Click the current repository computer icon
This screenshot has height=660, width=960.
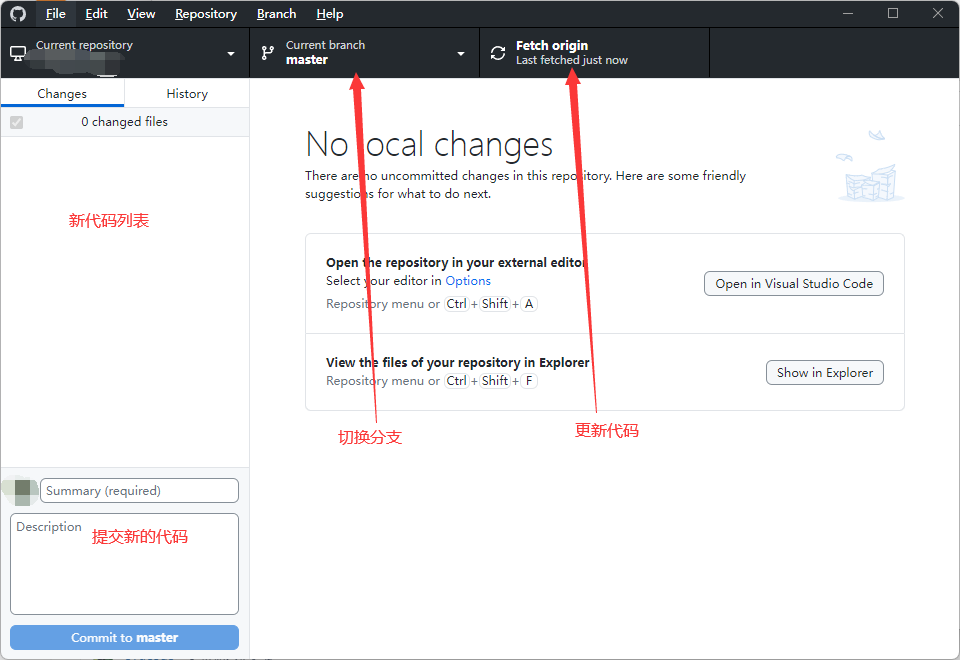18,54
